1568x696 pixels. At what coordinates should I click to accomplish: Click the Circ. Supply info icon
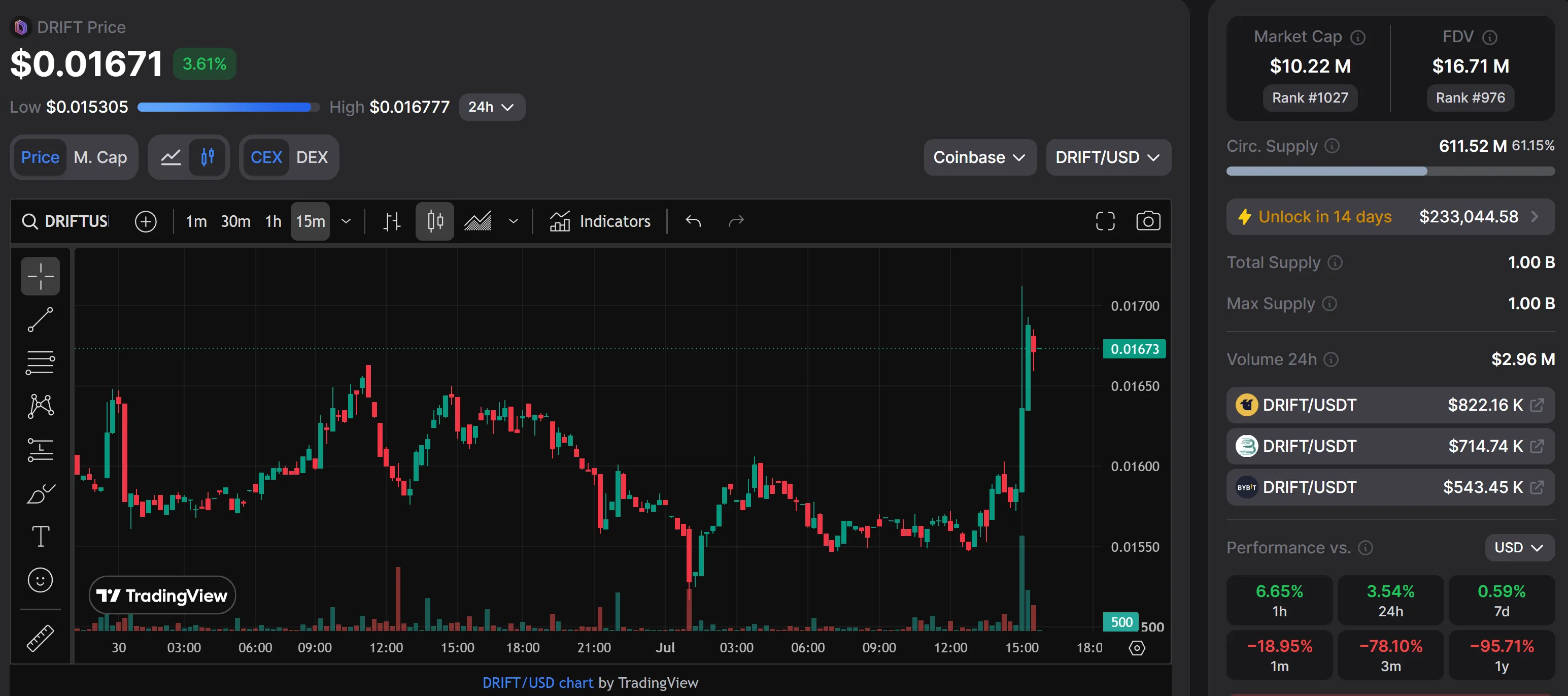click(x=1332, y=146)
